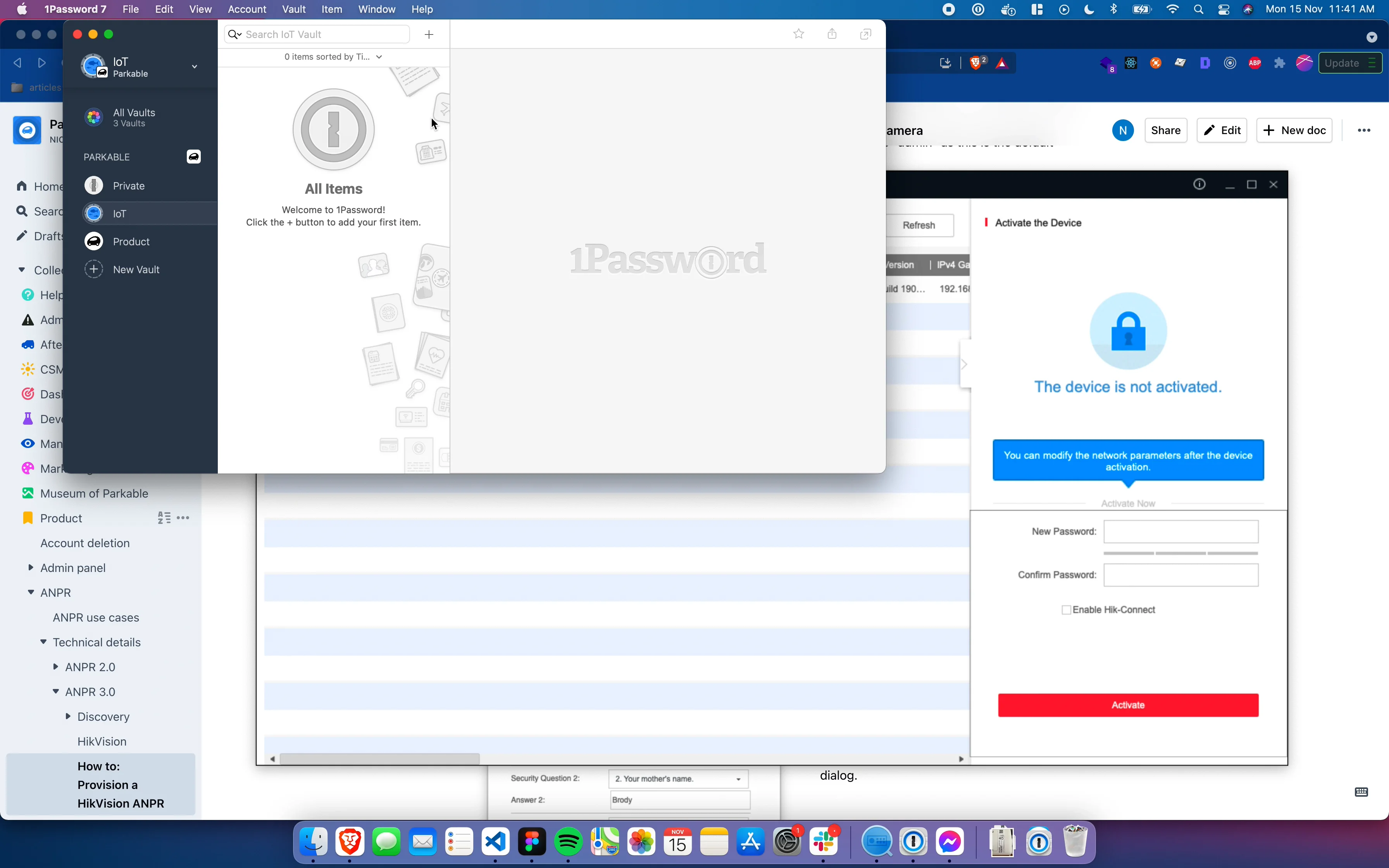Open Figma from the dock
Viewport: 1389px width, 868px height.
[532, 842]
